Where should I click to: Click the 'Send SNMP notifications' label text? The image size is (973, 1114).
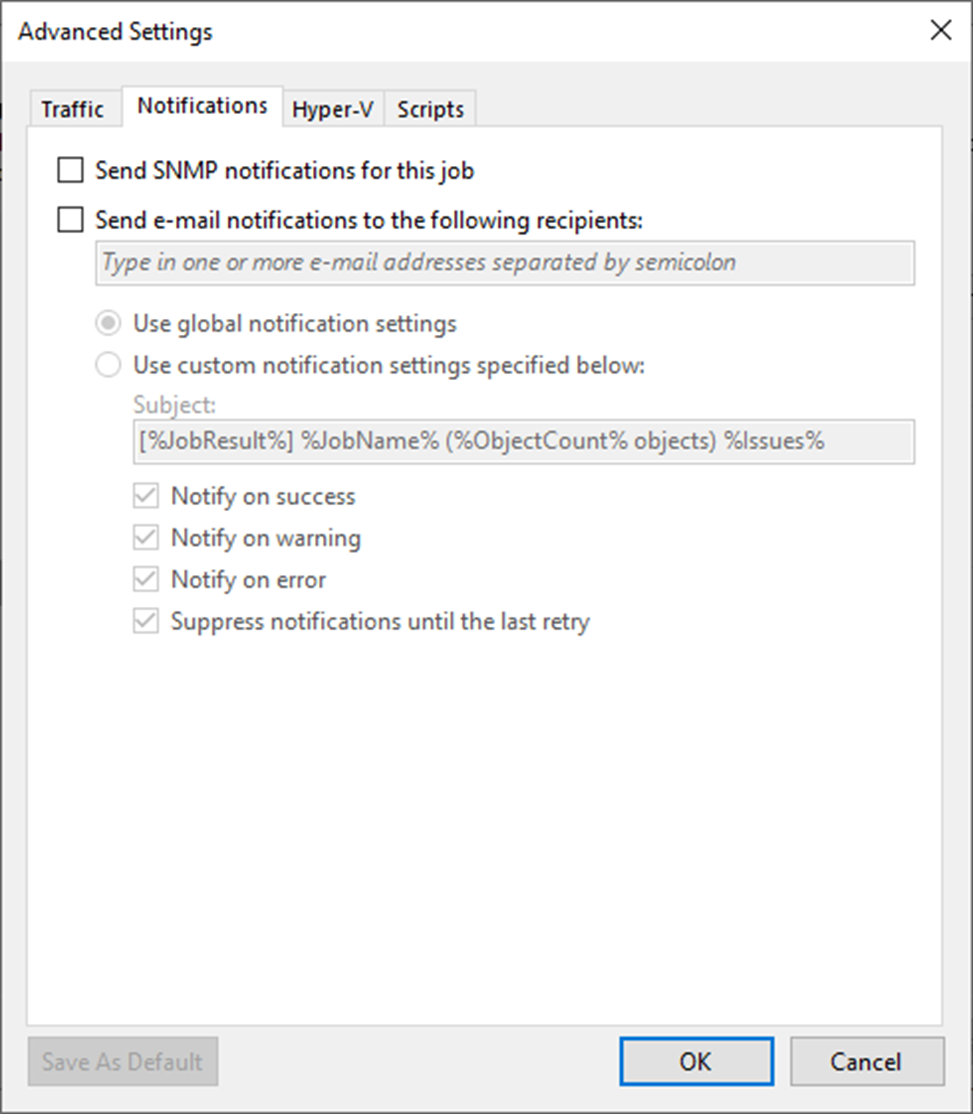point(284,171)
